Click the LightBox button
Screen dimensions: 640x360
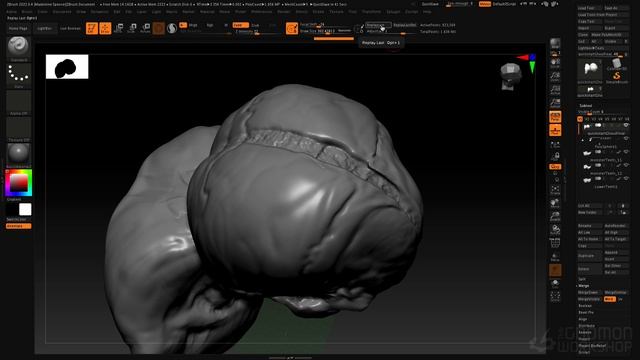tap(44, 29)
